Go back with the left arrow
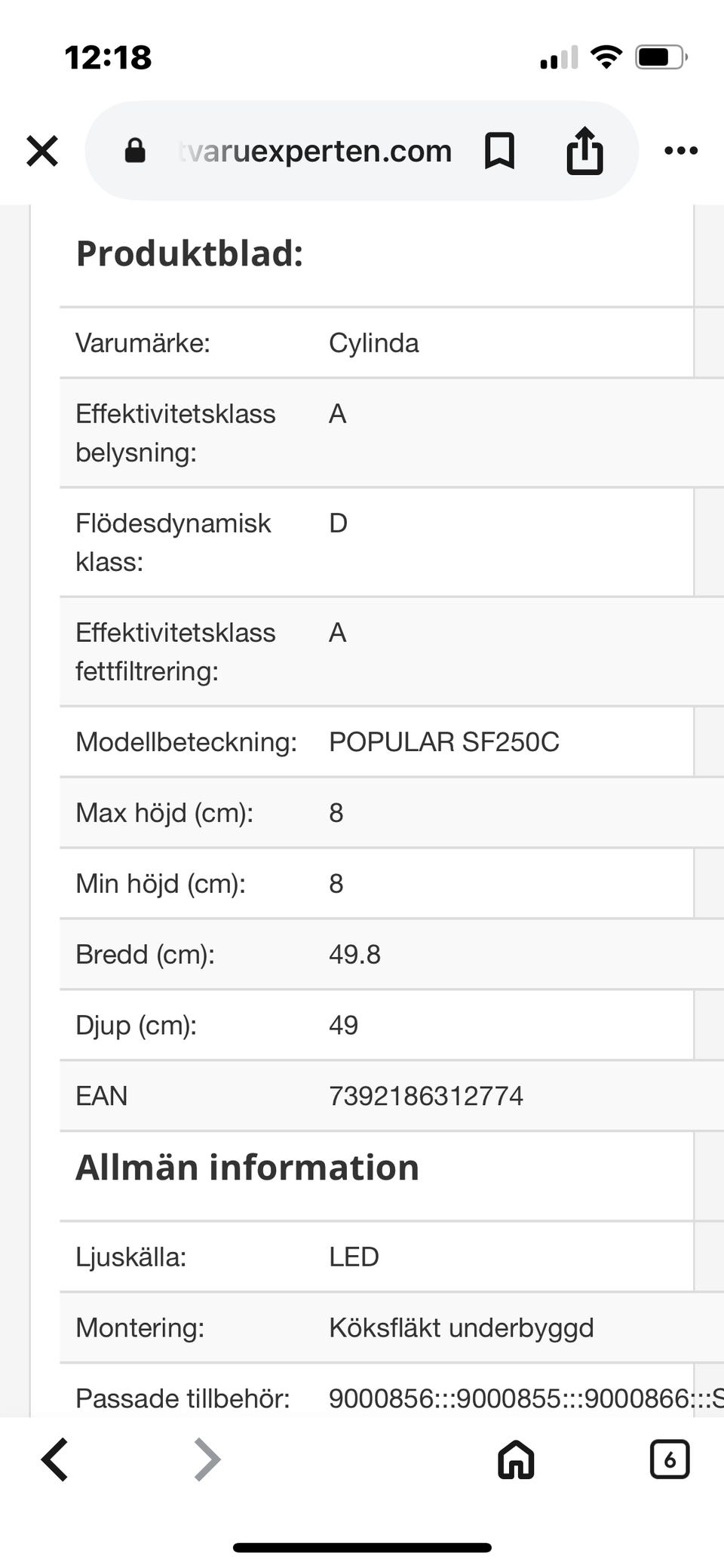Image resolution: width=724 pixels, height=1568 pixels. click(x=55, y=1459)
